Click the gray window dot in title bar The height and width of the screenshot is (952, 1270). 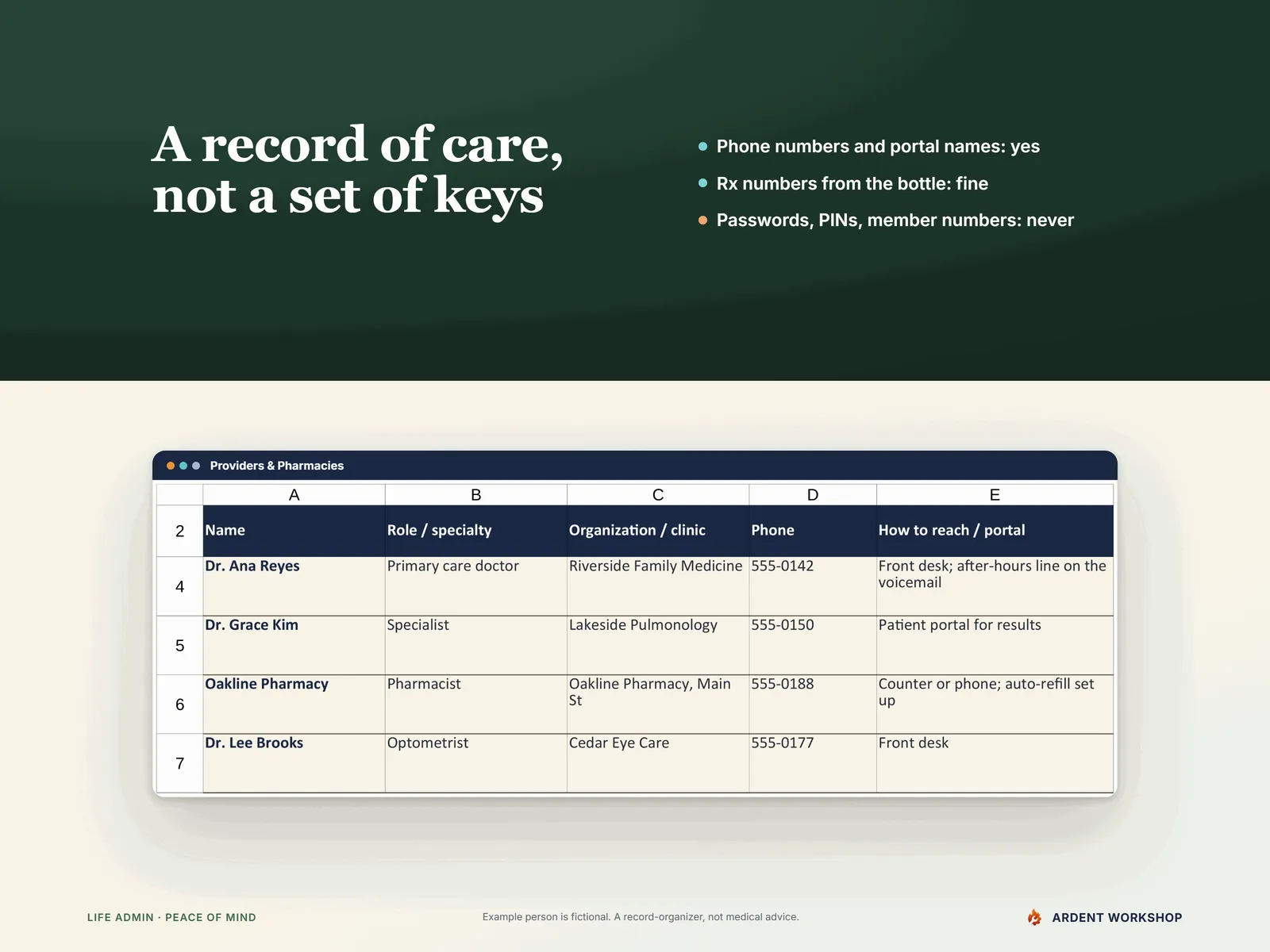click(x=196, y=466)
